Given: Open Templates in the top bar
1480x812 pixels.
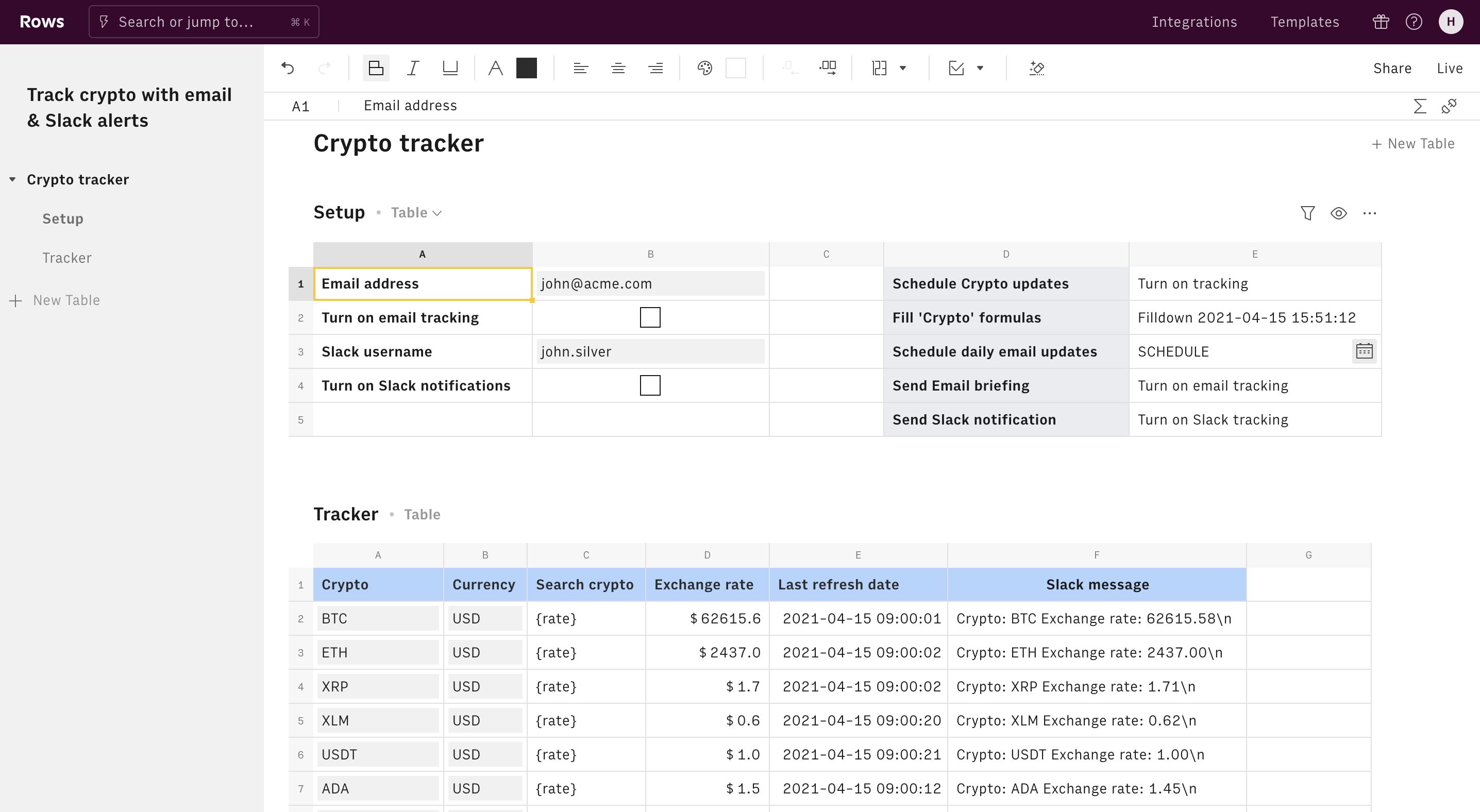Looking at the screenshot, I should [x=1304, y=22].
